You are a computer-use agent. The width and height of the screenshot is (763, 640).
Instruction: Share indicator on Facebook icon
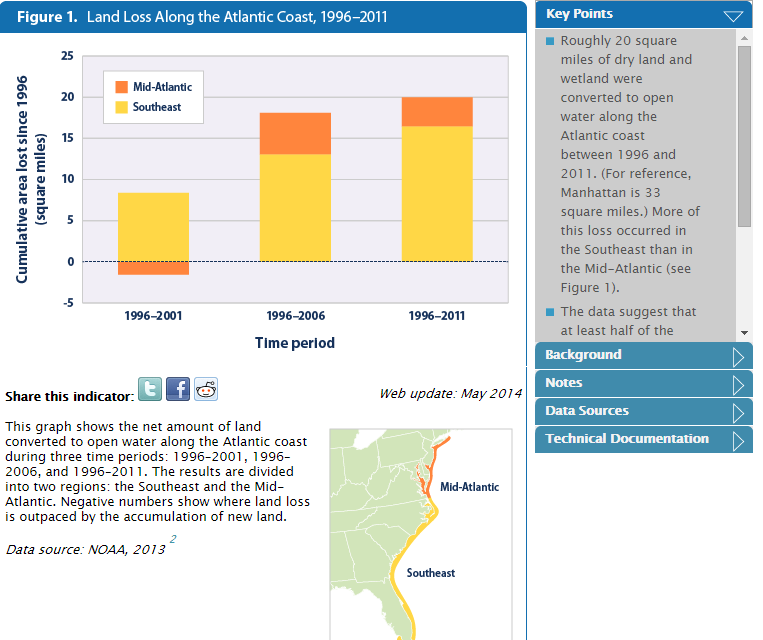[x=178, y=389]
